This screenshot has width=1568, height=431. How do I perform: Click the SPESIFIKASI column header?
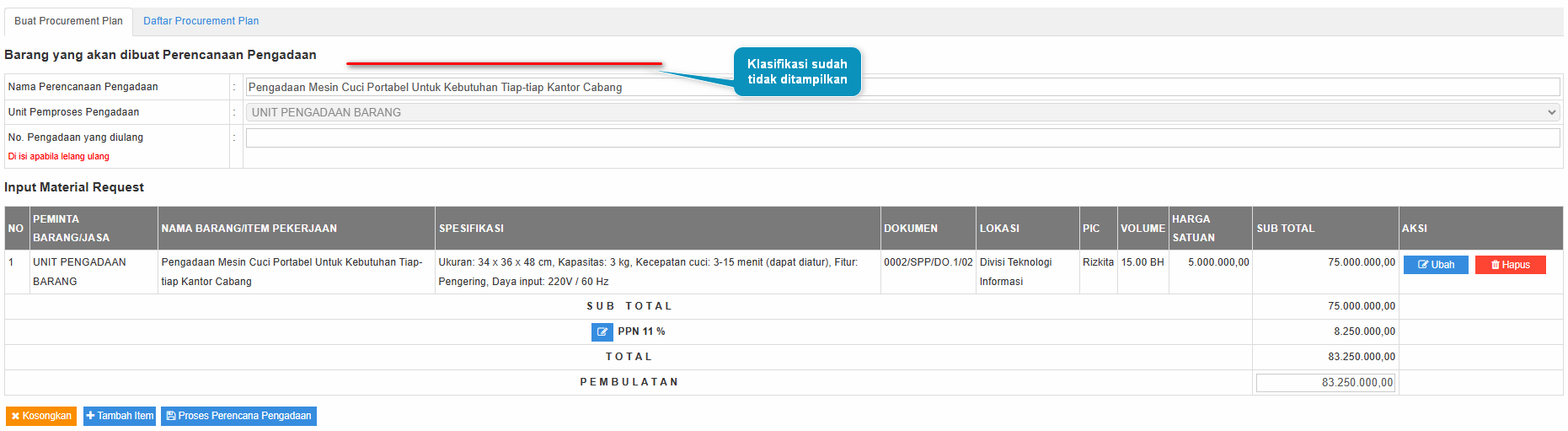pyautogui.click(x=657, y=229)
